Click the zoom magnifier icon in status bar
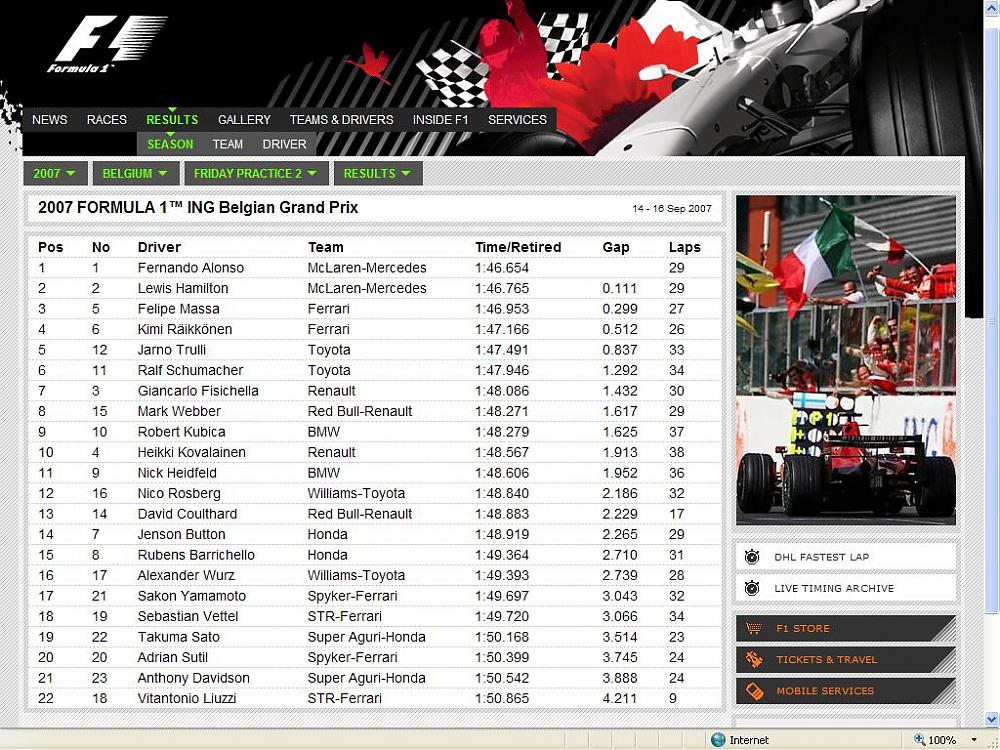The image size is (1000, 750). pos(919,740)
